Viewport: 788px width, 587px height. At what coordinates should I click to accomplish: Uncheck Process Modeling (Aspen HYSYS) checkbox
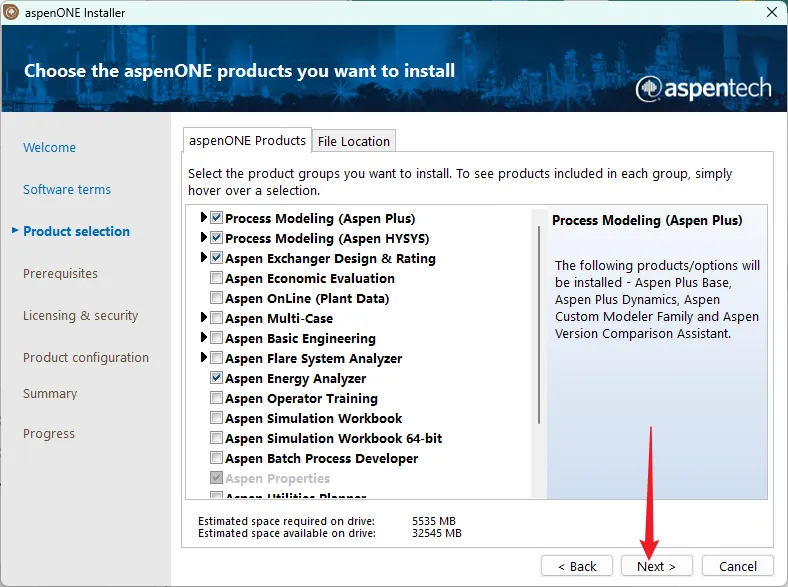pyautogui.click(x=216, y=238)
